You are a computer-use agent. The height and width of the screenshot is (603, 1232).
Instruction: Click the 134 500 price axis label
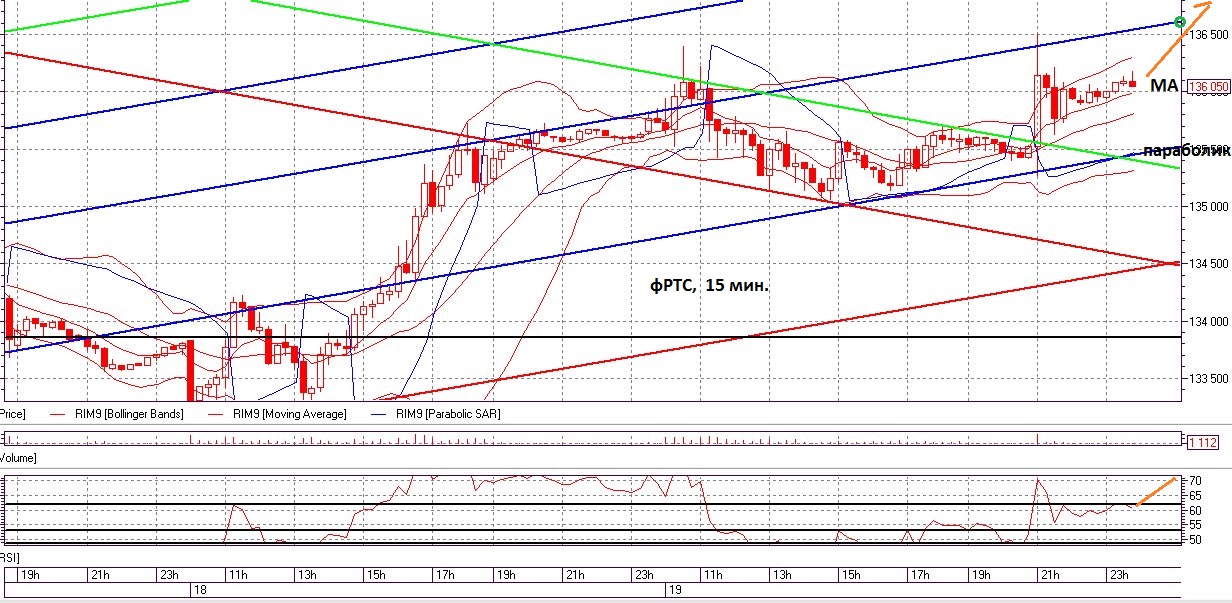point(1208,264)
